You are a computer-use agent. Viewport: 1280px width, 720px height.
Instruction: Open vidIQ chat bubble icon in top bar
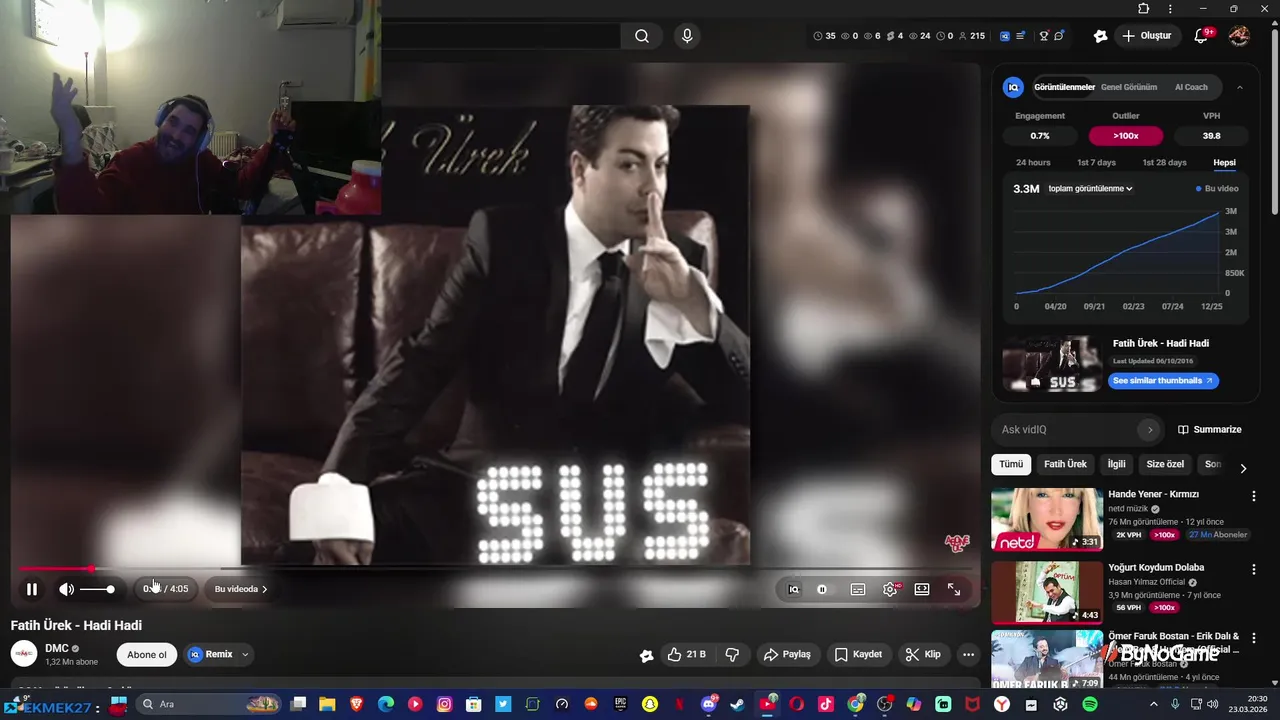(x=1059, y=36)
